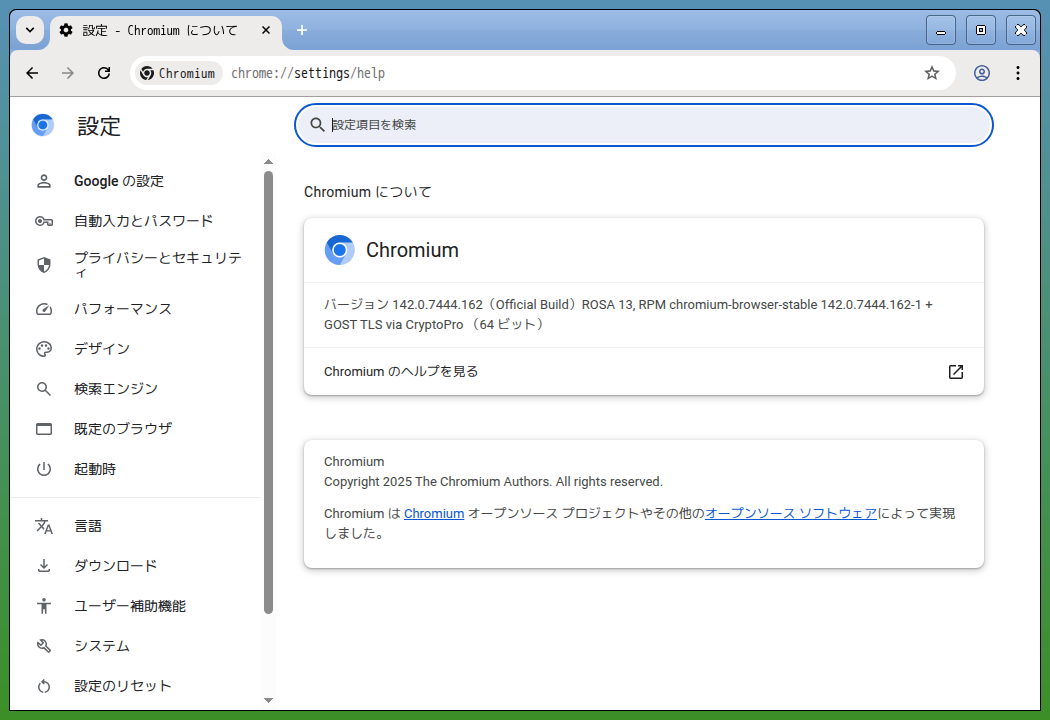Click the translate icon for 言語
This screenshot has width=1050, height=720.
pyautogui.click(x=44, y=526)
